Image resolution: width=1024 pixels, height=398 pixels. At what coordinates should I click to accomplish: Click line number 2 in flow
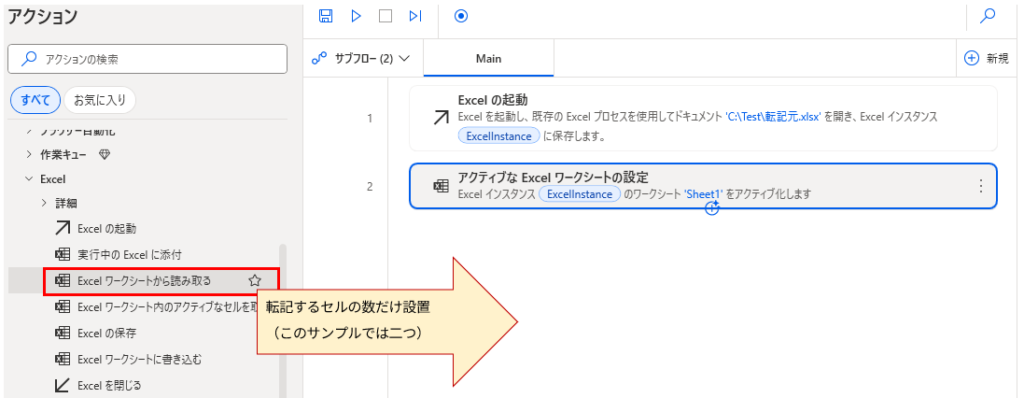(370, 187)
